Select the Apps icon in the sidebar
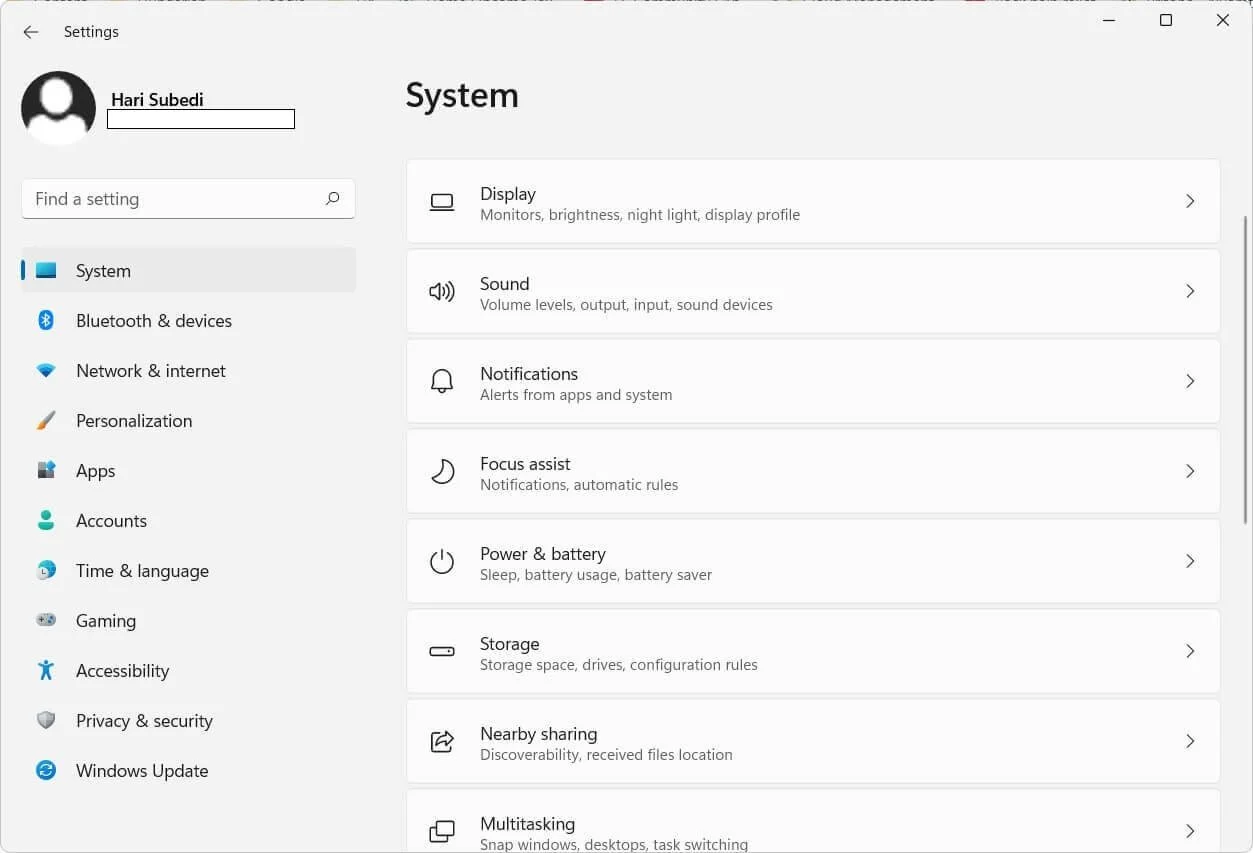 click(x=46, y=470)
